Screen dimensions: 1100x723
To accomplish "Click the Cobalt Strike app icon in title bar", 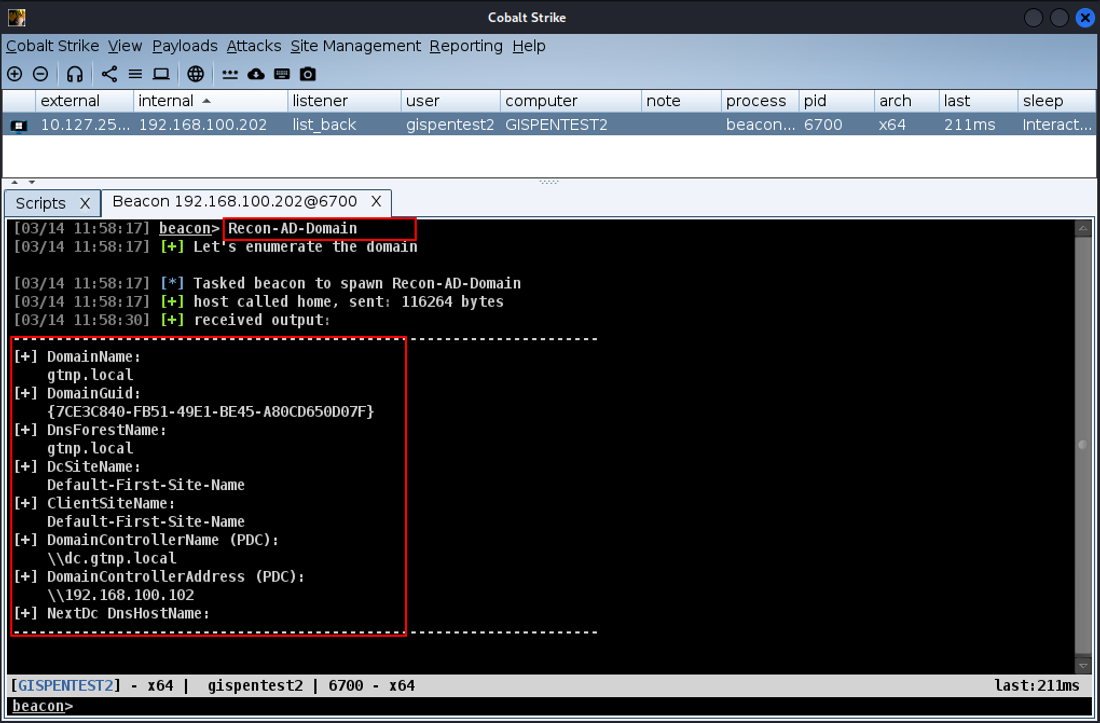I will coord(17,18).
